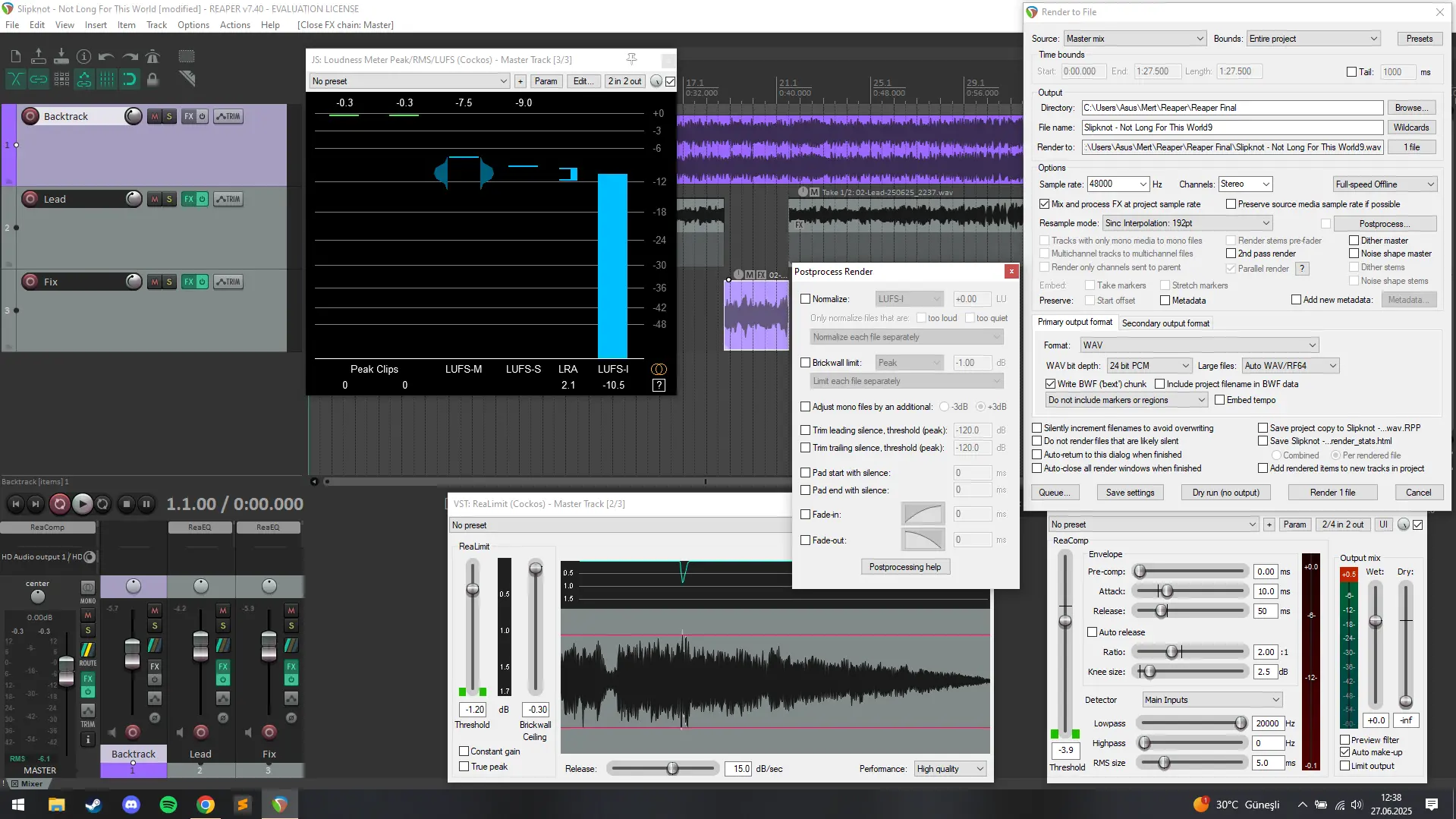Open Format WAV dropdown
This screenshot has width=1456, height=819.
[x=1200, y=345]
